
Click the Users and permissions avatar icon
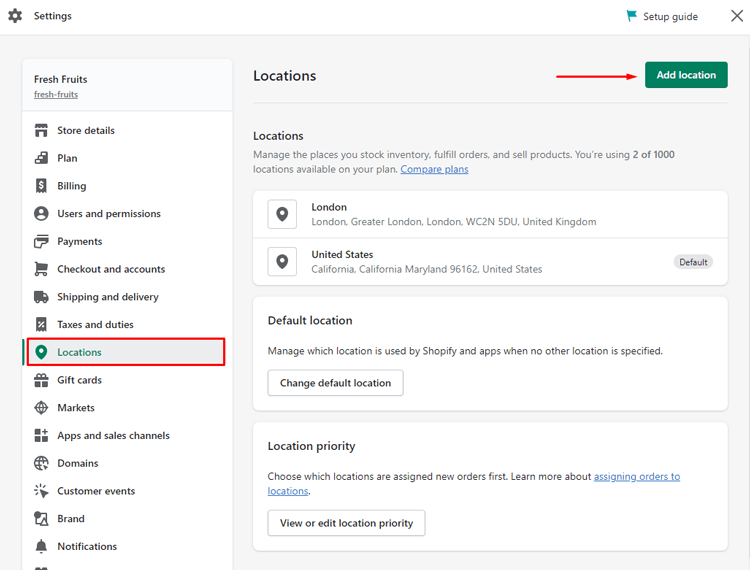pos(41,213)
